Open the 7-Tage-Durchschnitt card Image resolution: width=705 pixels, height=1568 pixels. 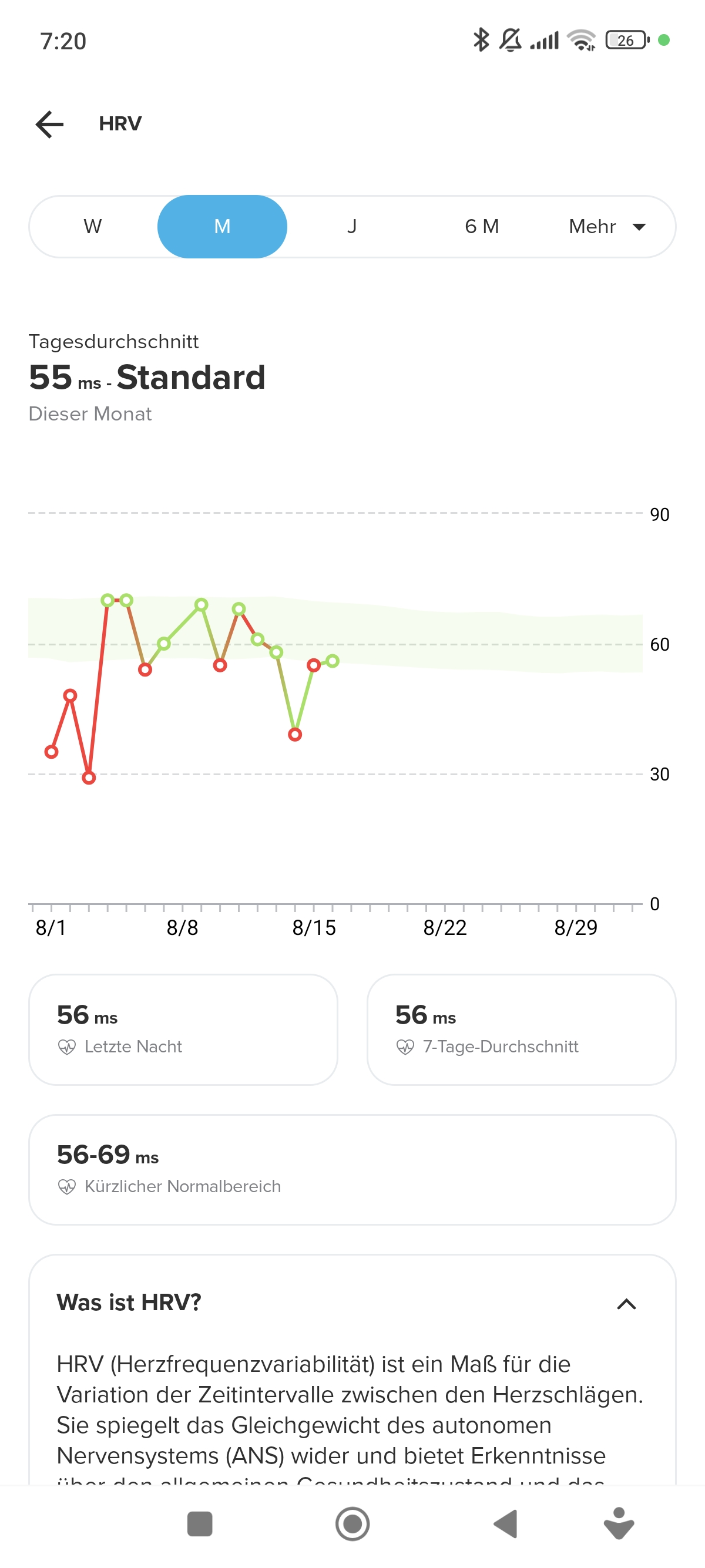pyautogui.click(x=521, y=1029)
